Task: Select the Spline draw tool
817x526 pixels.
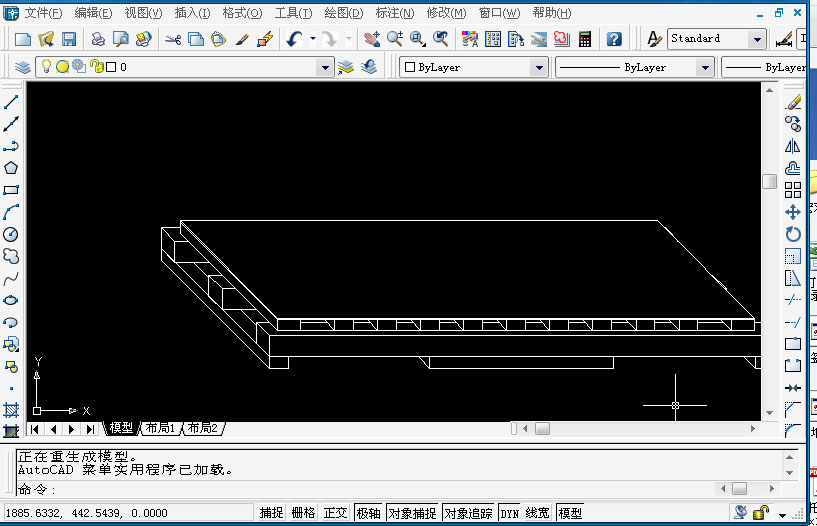Action: tap(11, 279)
